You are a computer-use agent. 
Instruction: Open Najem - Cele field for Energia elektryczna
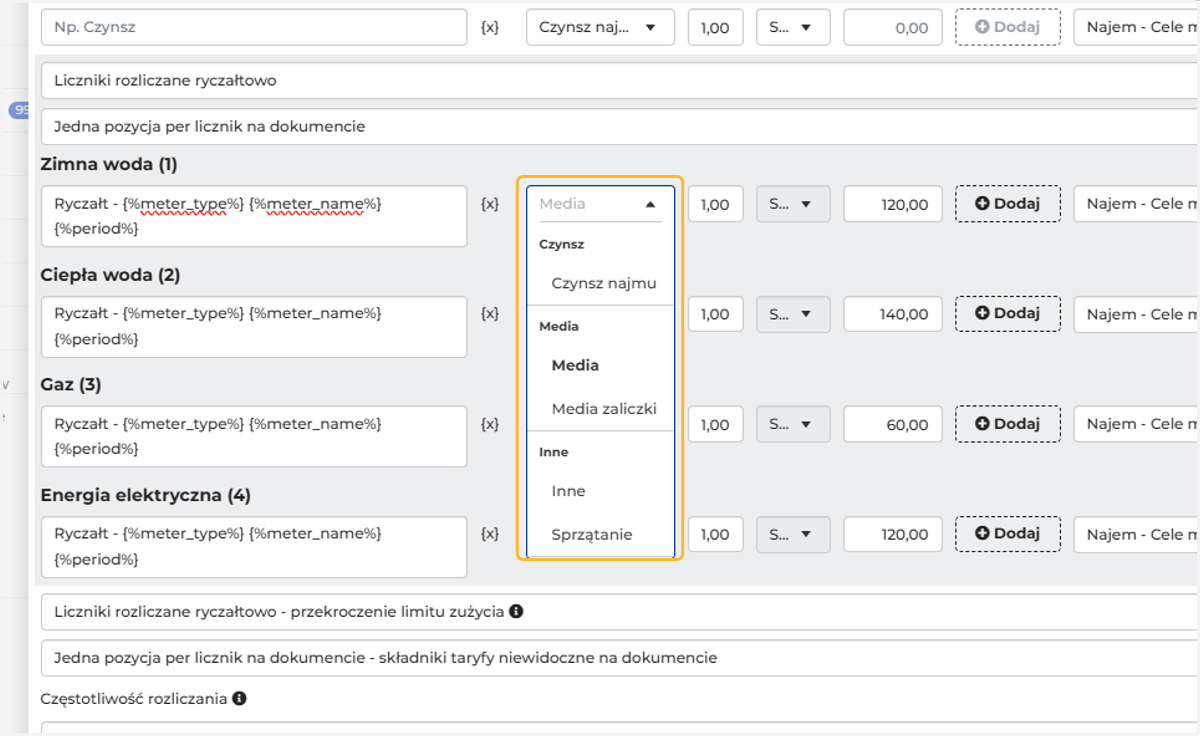(x=1137, y=534)
